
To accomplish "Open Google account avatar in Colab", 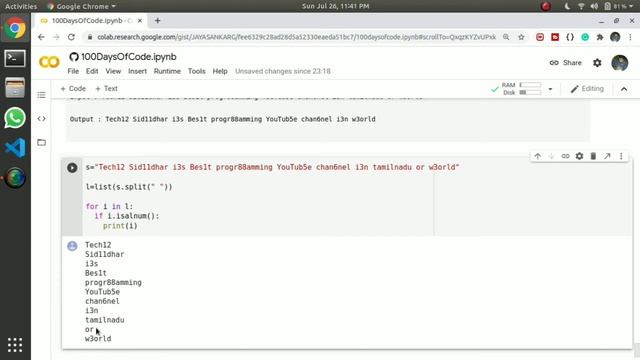I will click(x=620, y=63).
